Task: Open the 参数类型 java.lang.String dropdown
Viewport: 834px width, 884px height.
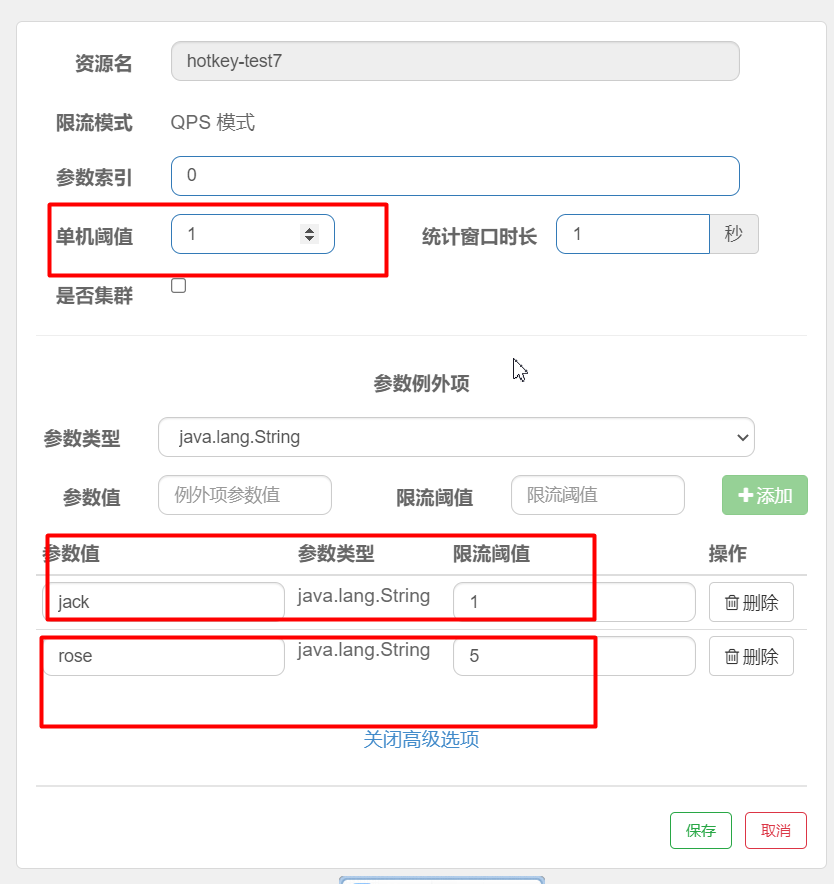Action: [456, 437]
